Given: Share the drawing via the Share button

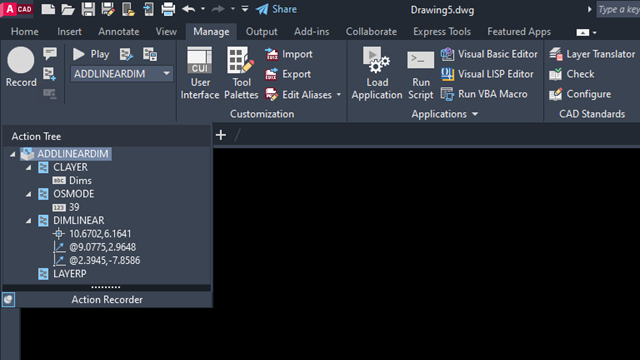Looking at the screenshot, I should [276, 9].
